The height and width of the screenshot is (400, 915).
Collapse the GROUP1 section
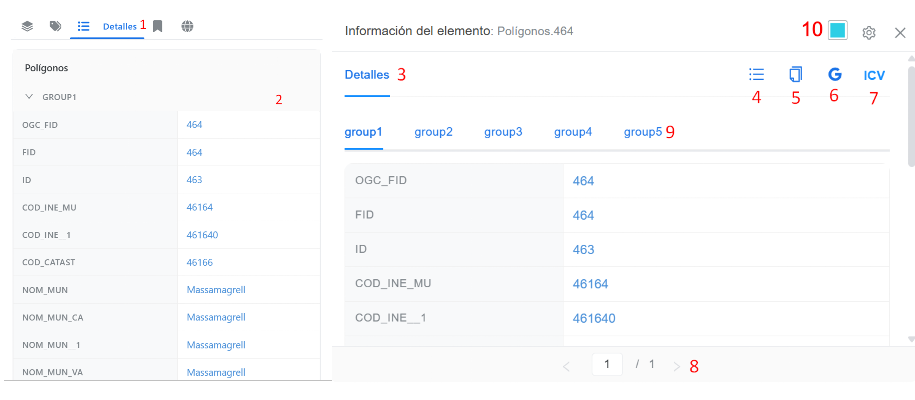[29, 97]
